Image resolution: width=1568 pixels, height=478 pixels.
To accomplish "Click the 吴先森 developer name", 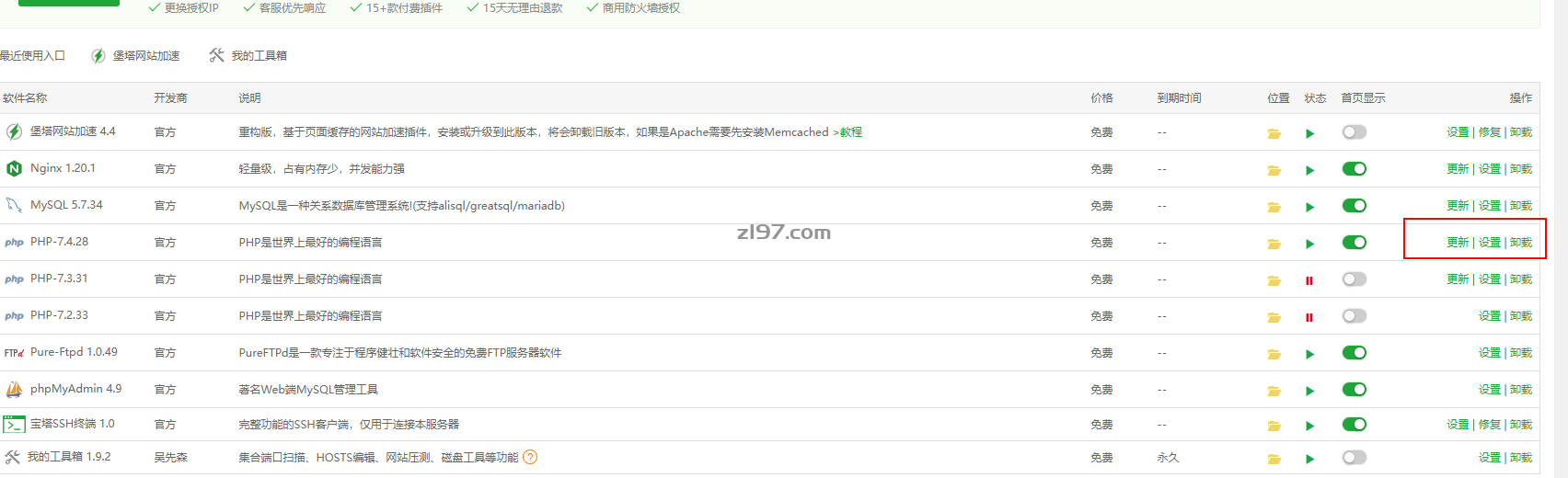I will [x=170, y=458].
